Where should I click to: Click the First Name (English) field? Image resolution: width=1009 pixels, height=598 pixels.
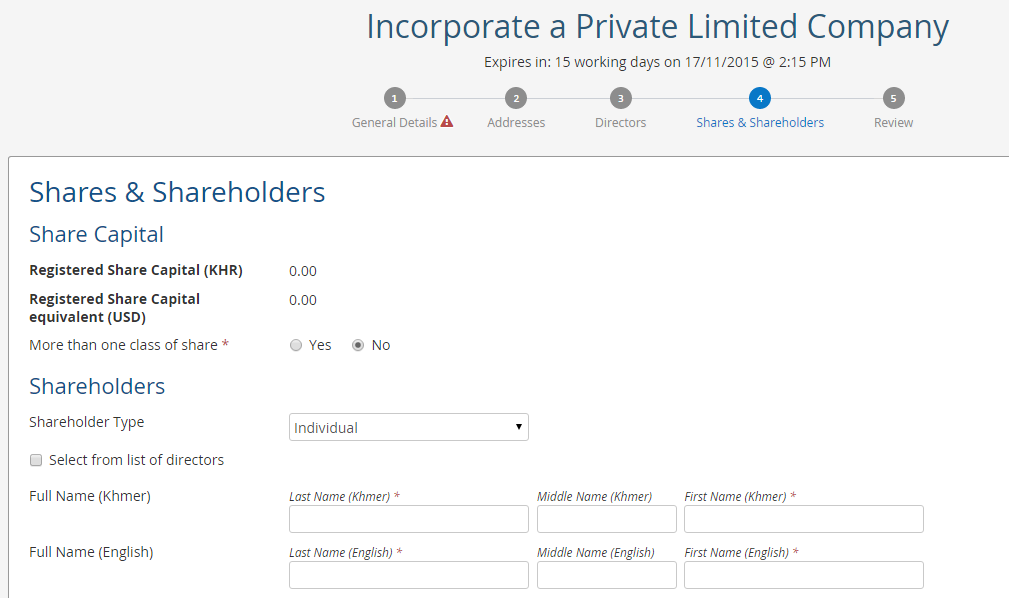(804, 575)
